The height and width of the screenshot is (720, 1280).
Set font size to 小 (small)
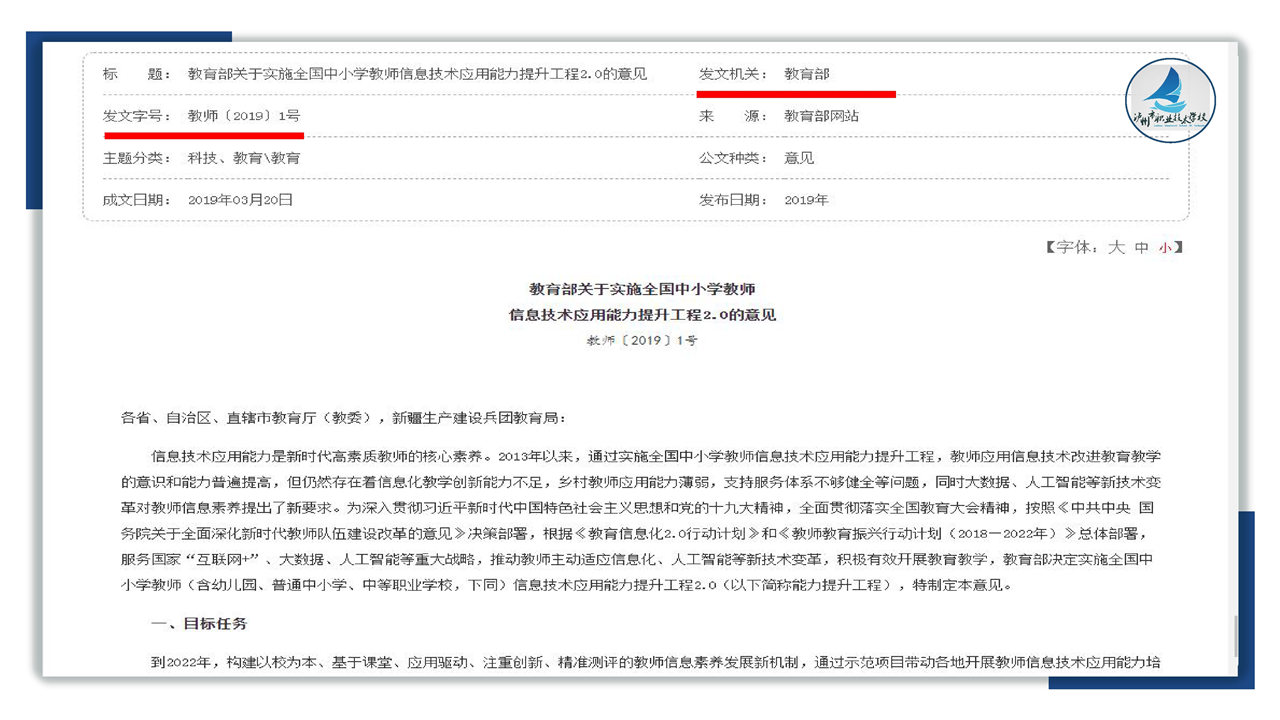[1164, 247]
